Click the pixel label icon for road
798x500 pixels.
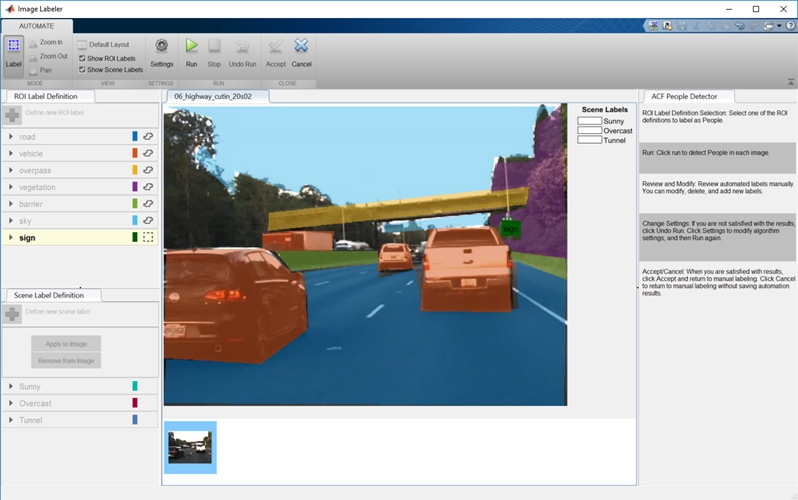click(x=148, y=136)
